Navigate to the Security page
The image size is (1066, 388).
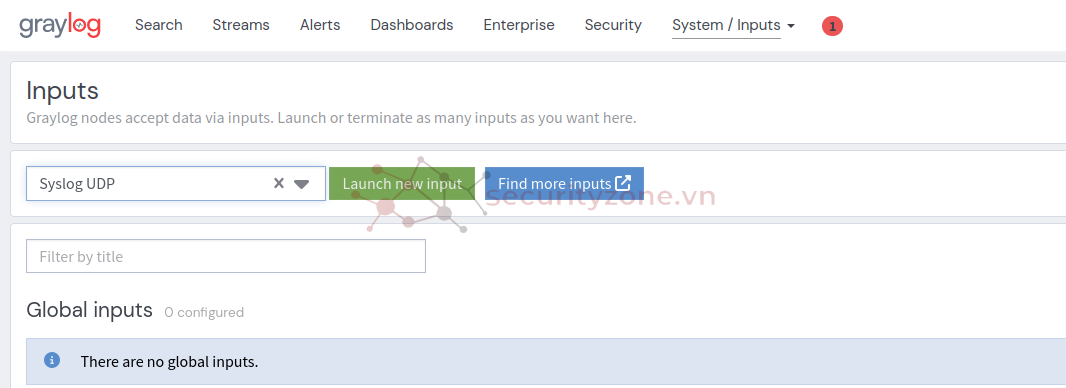613,25
